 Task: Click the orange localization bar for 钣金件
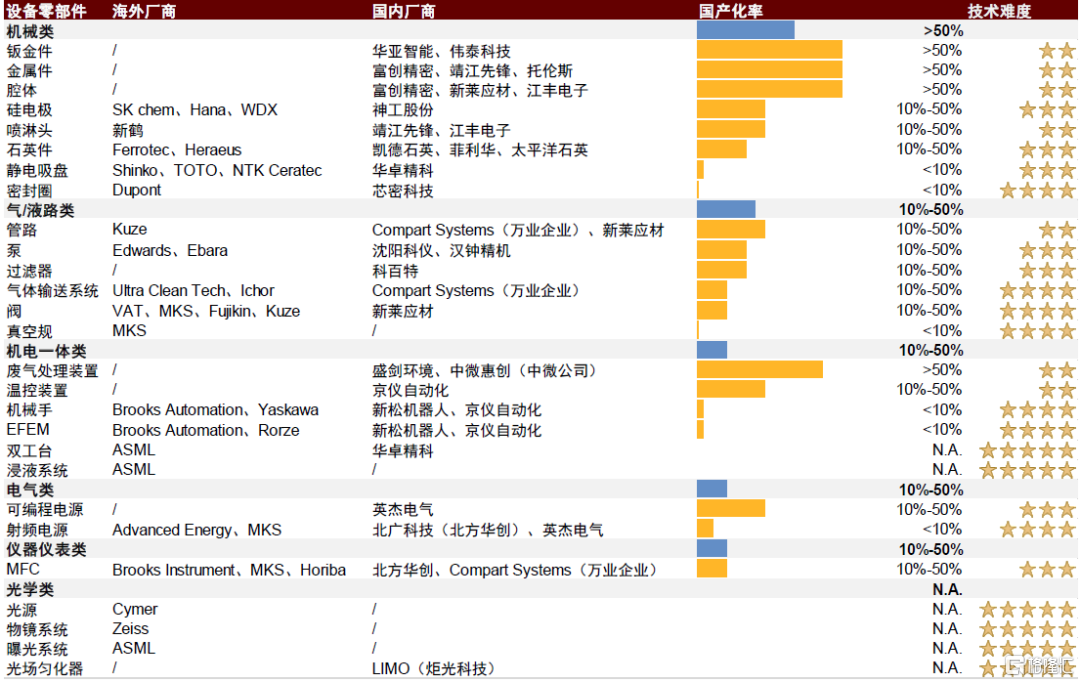(x=769, y=50)
